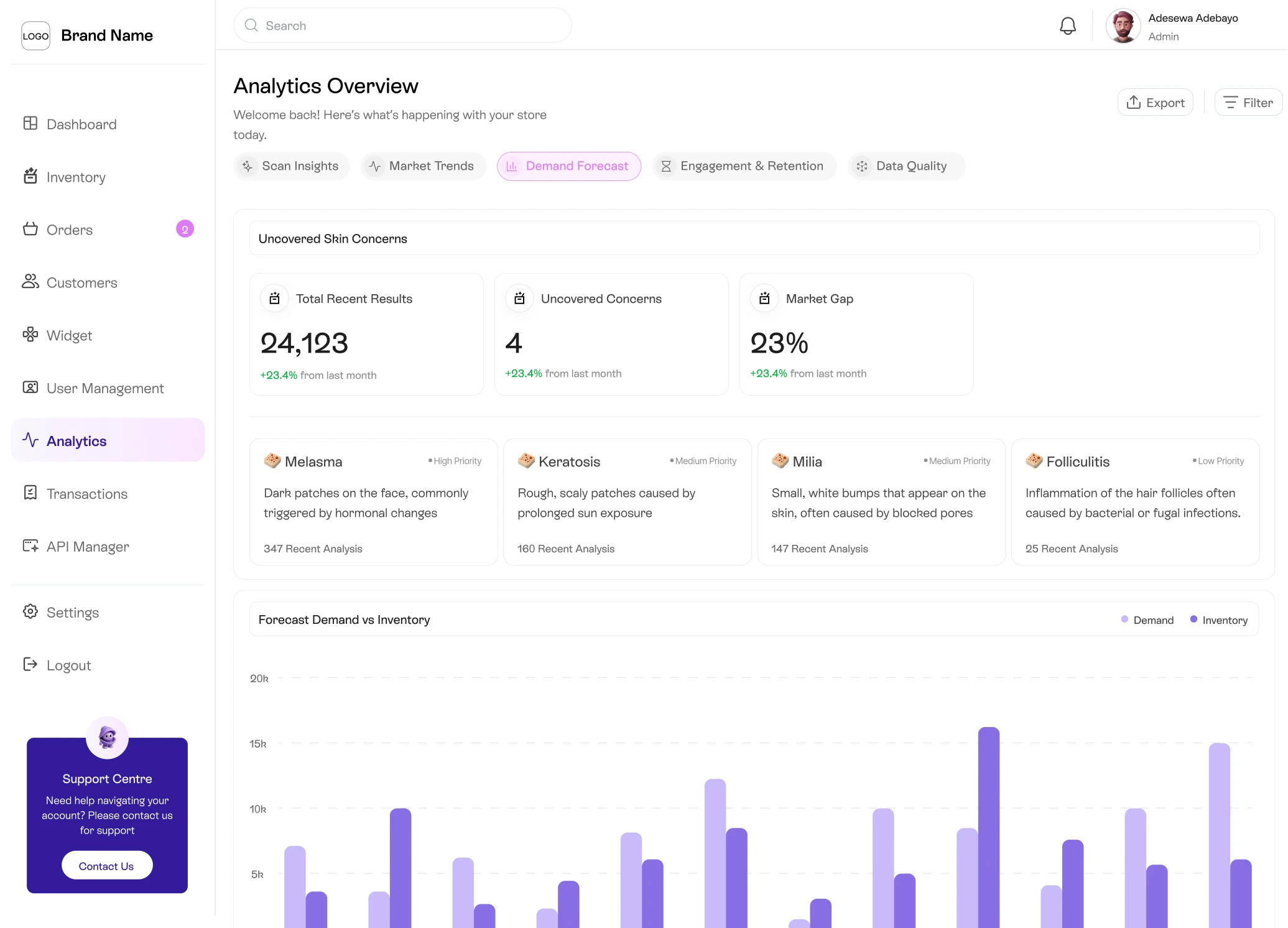1288x928 pixels.
Task: Click the Inventory sidebar icon
Action: click(30, 177)
